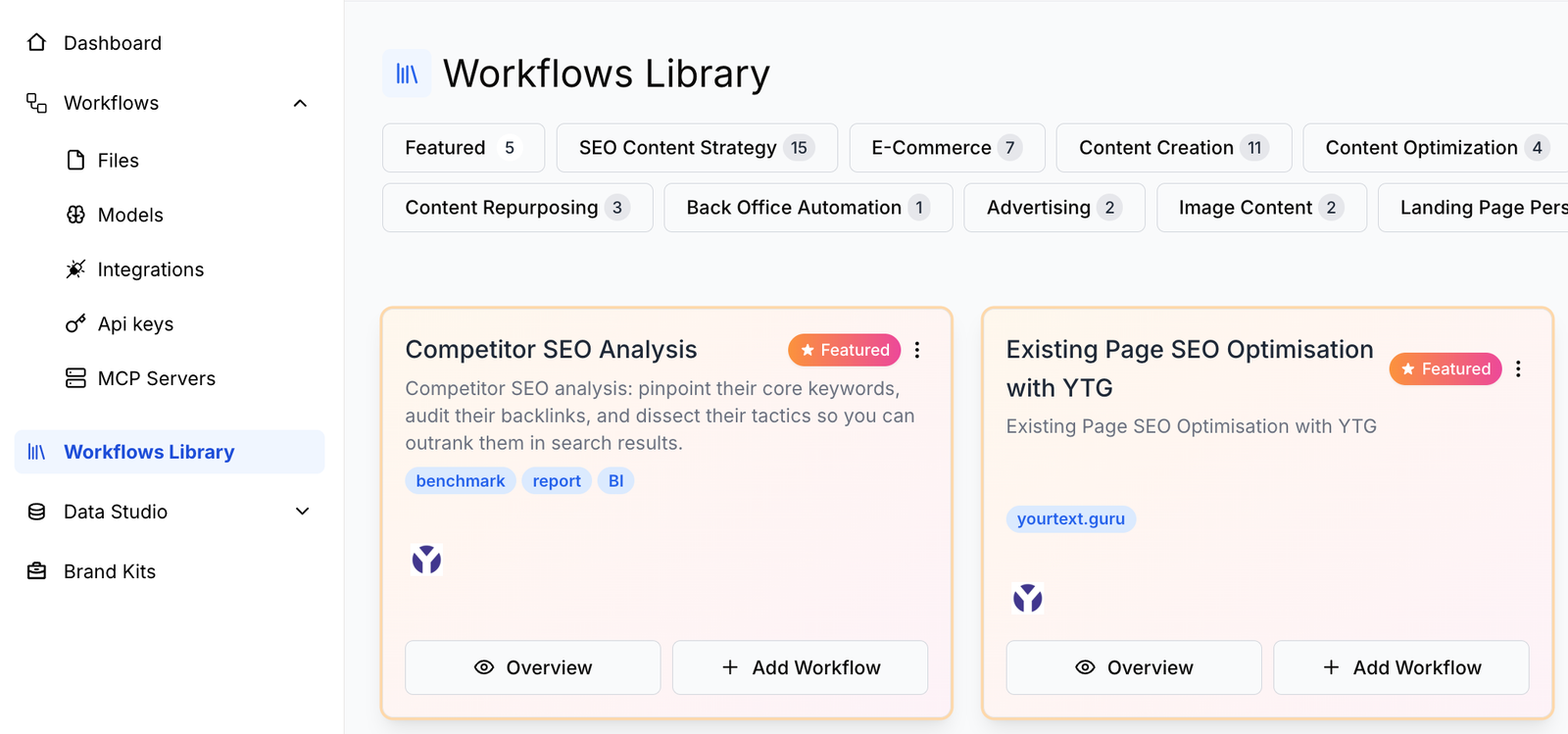Image resolution: width=1568 pixels, height=734 pixels.
Task: Open Api keys in the sidebar
Action: (135, 323)
